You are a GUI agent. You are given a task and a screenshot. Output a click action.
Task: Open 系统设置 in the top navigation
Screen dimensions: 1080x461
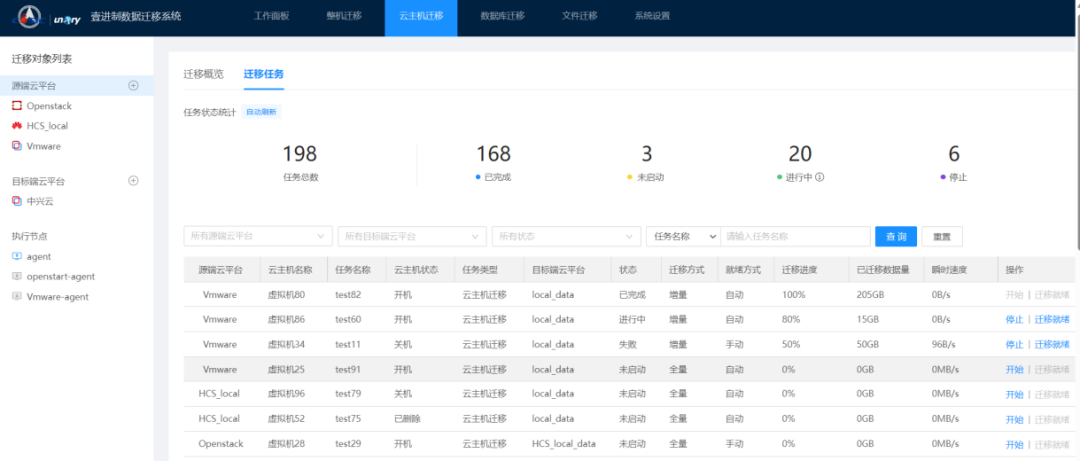pos(652,16)
